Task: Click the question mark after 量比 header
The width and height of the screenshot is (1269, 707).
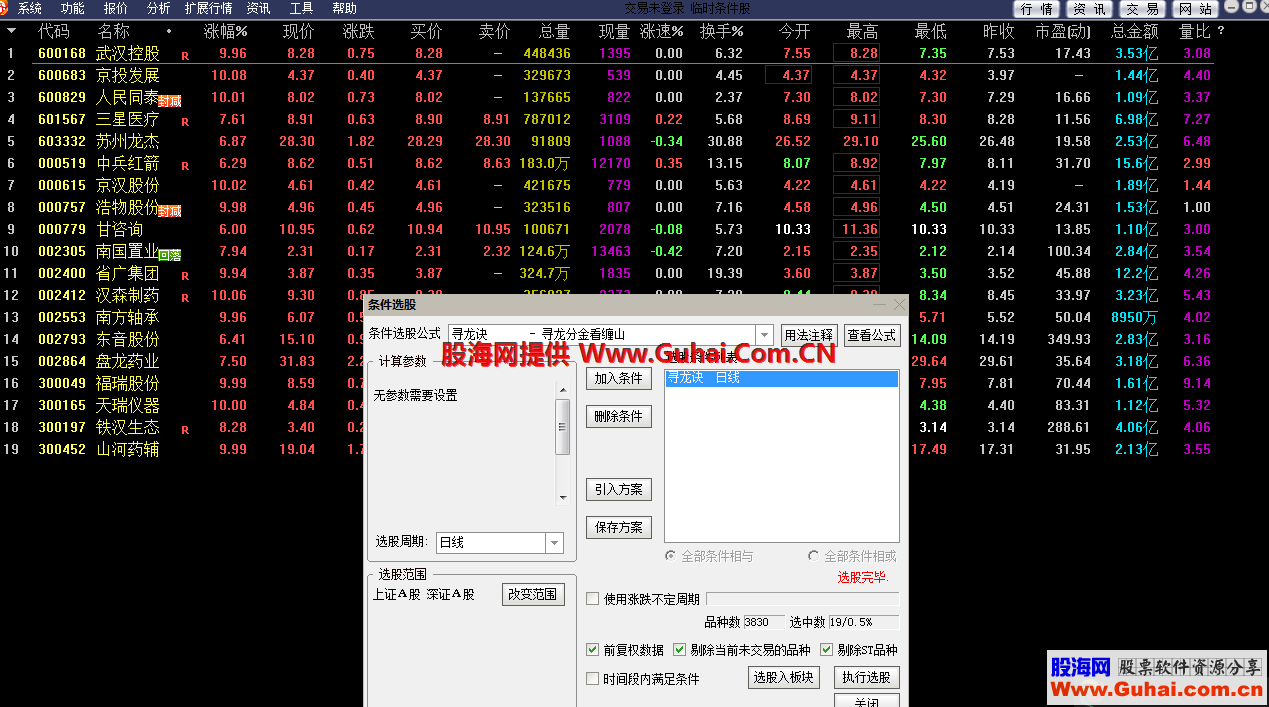Action: (1221, 32)
